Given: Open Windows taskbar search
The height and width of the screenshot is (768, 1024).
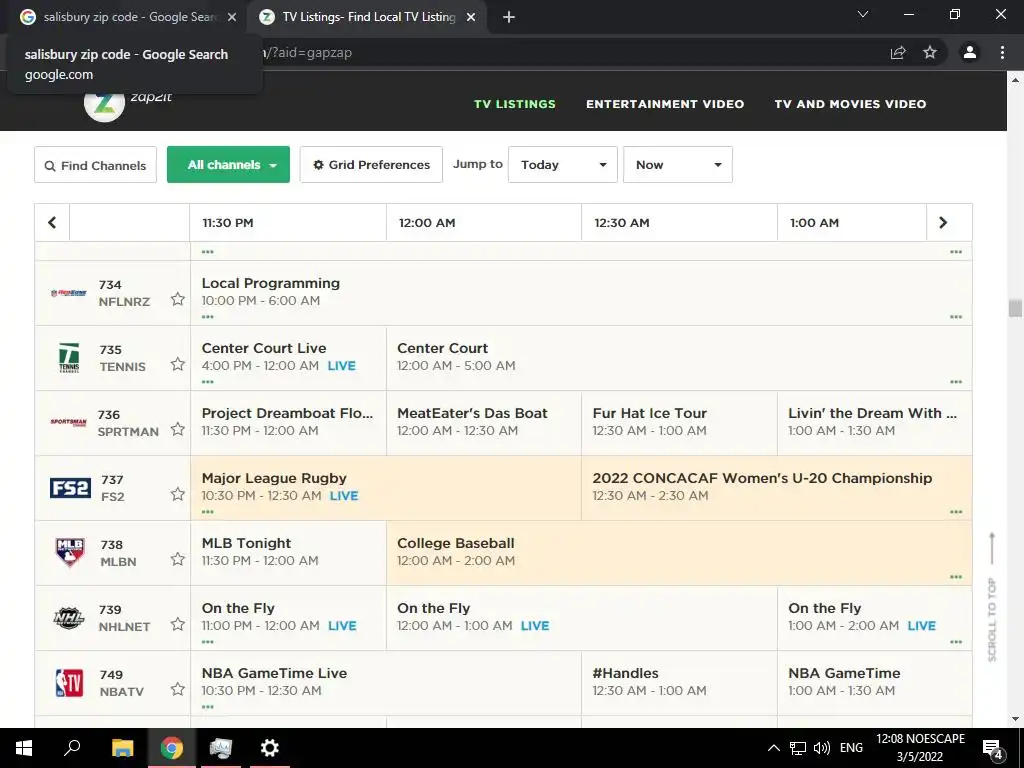Looking at the screenshot, I should (x=72, y=748).
